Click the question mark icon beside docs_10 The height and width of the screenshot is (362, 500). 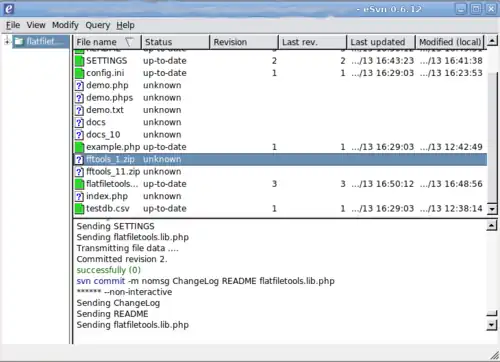79,135
